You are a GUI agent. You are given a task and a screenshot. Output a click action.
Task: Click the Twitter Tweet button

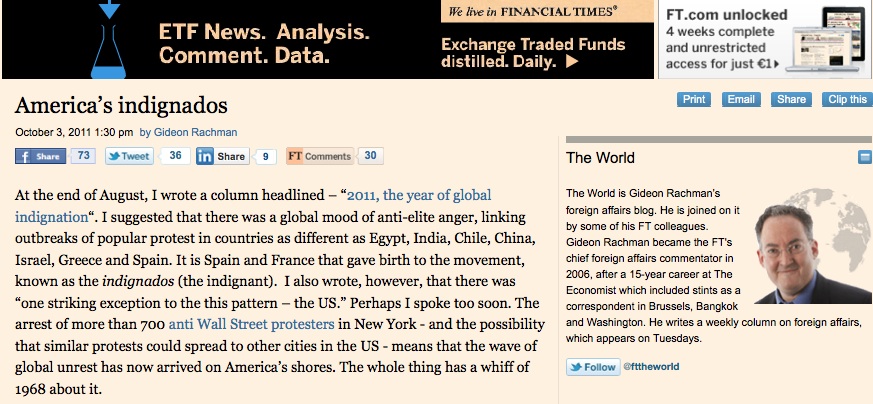[129, 156]
